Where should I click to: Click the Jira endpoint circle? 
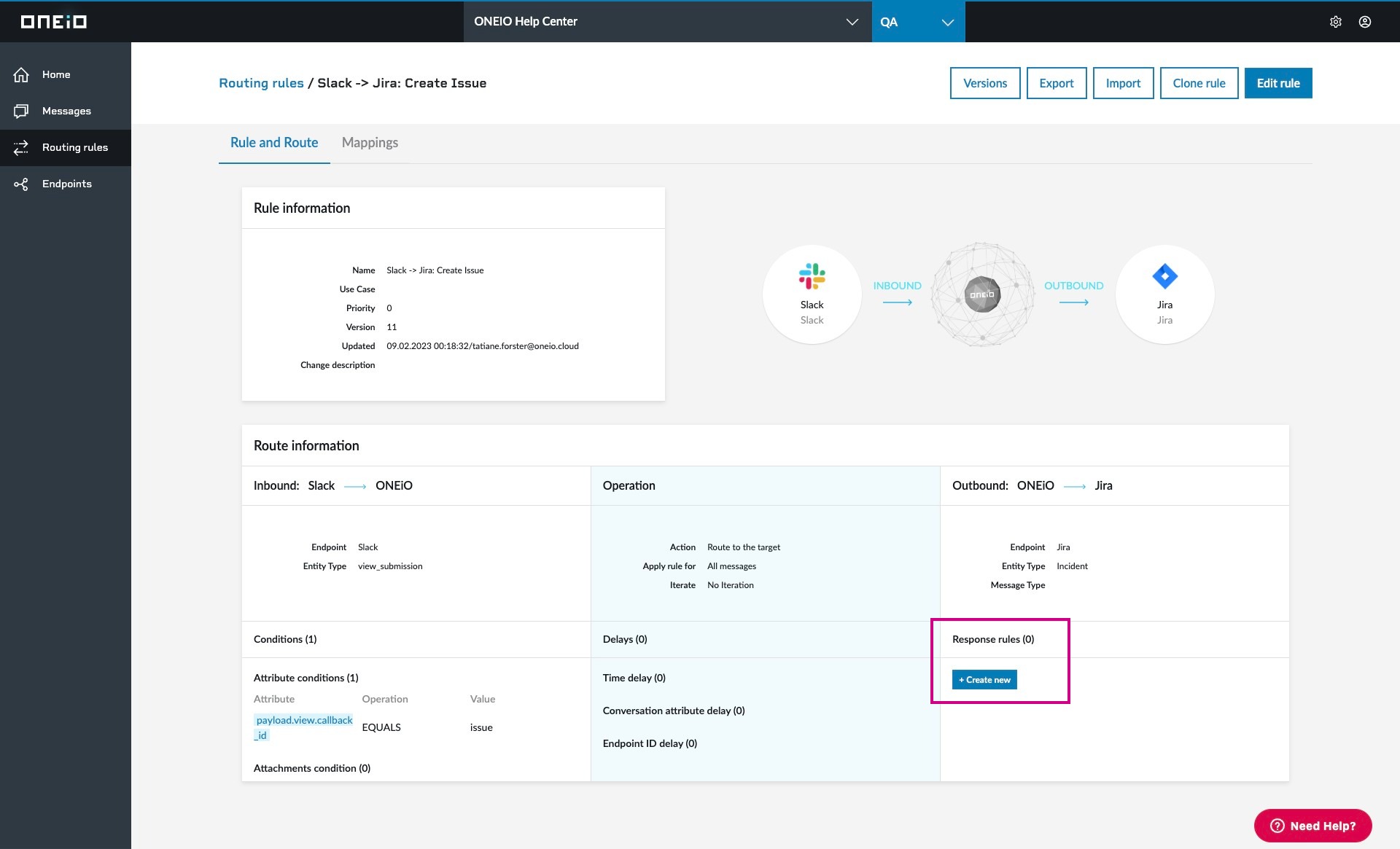(x=1164, y=294)
